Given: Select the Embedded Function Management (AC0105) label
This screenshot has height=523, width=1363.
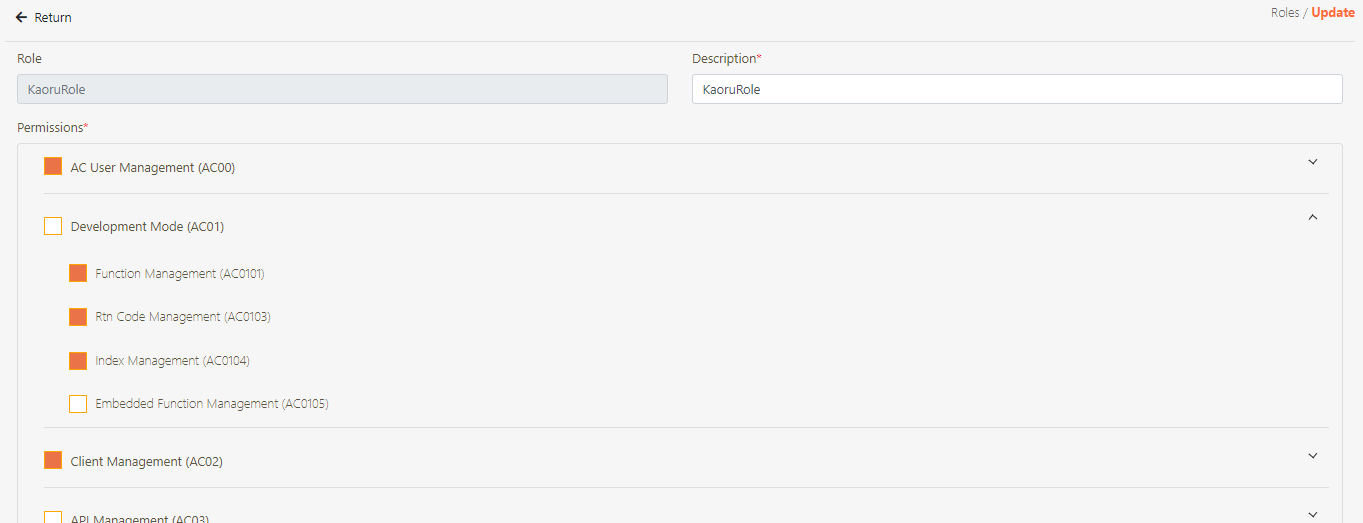Looking at the screenshot, I should [212, 404].
